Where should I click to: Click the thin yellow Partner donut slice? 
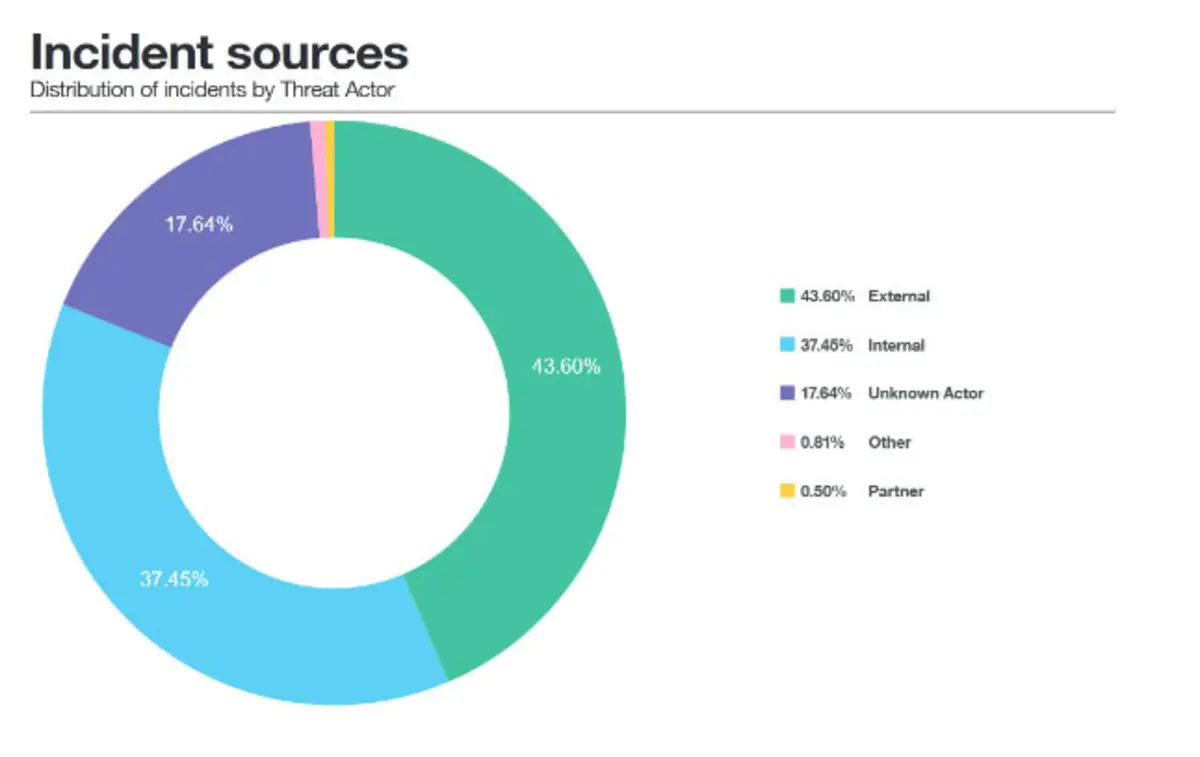point(329,179)
